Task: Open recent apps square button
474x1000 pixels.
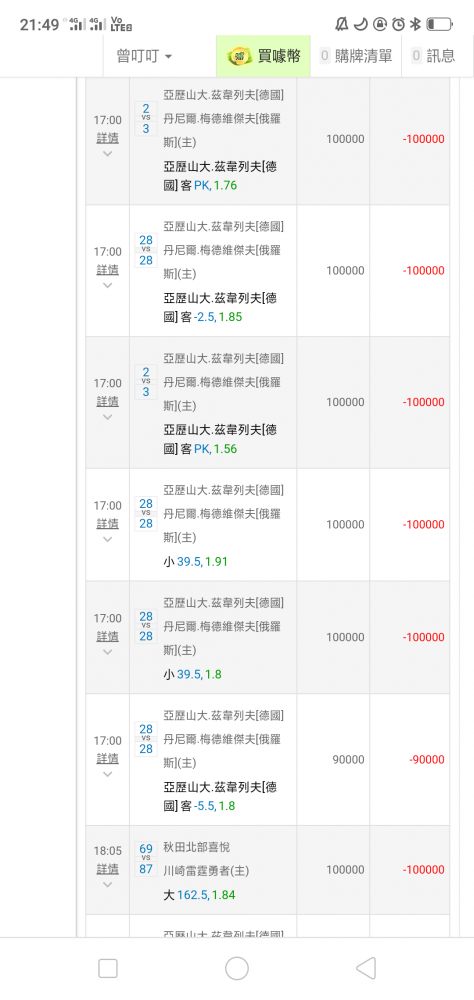Action: click(108, 968)
